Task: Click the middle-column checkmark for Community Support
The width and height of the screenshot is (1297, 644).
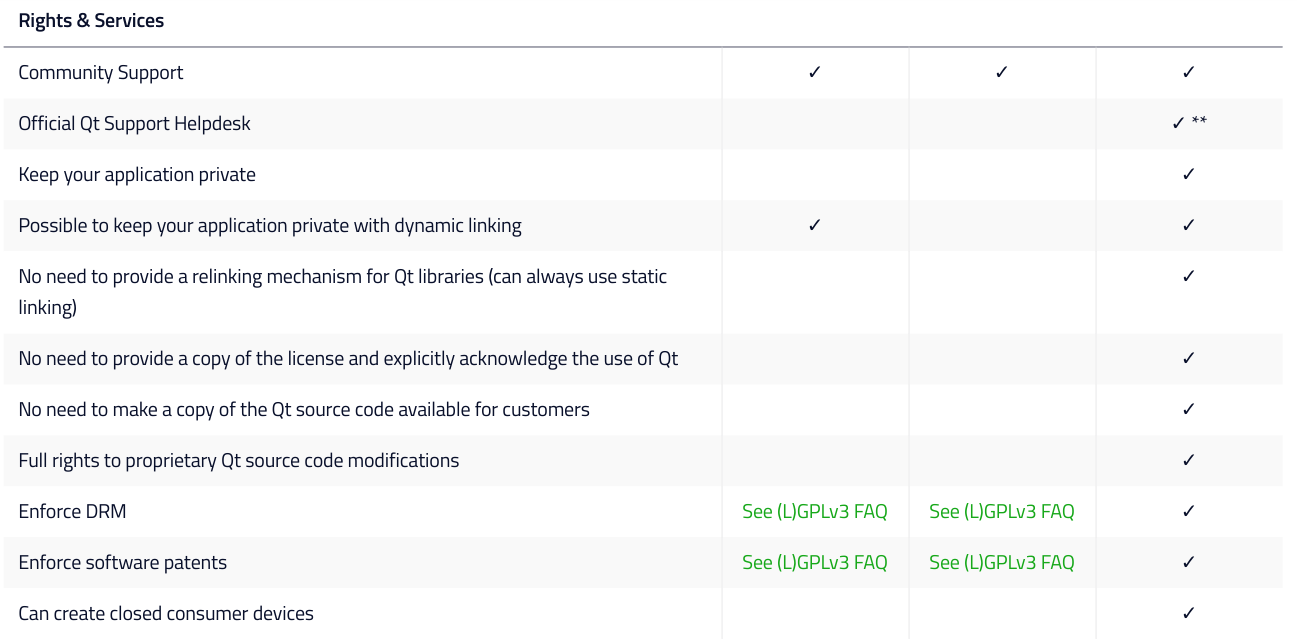Action: tap(1002, 73)
